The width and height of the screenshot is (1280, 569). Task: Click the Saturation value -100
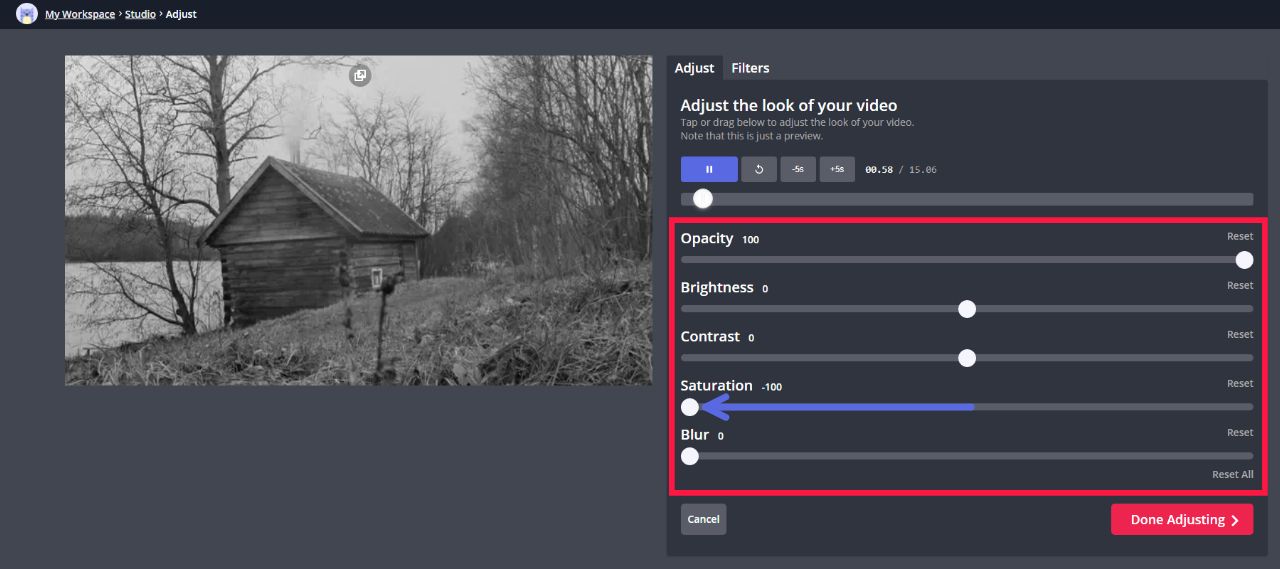pos(771,387)
